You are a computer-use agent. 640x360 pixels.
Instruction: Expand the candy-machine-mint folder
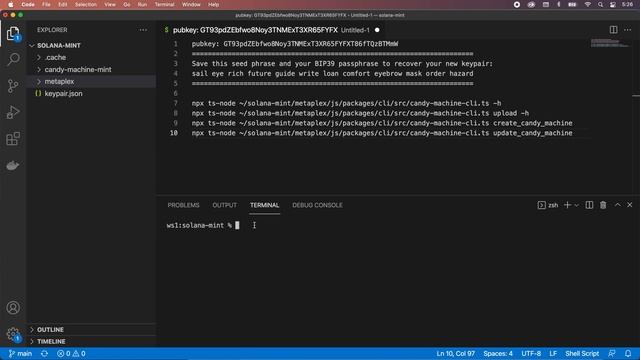(x=78, y=69)
